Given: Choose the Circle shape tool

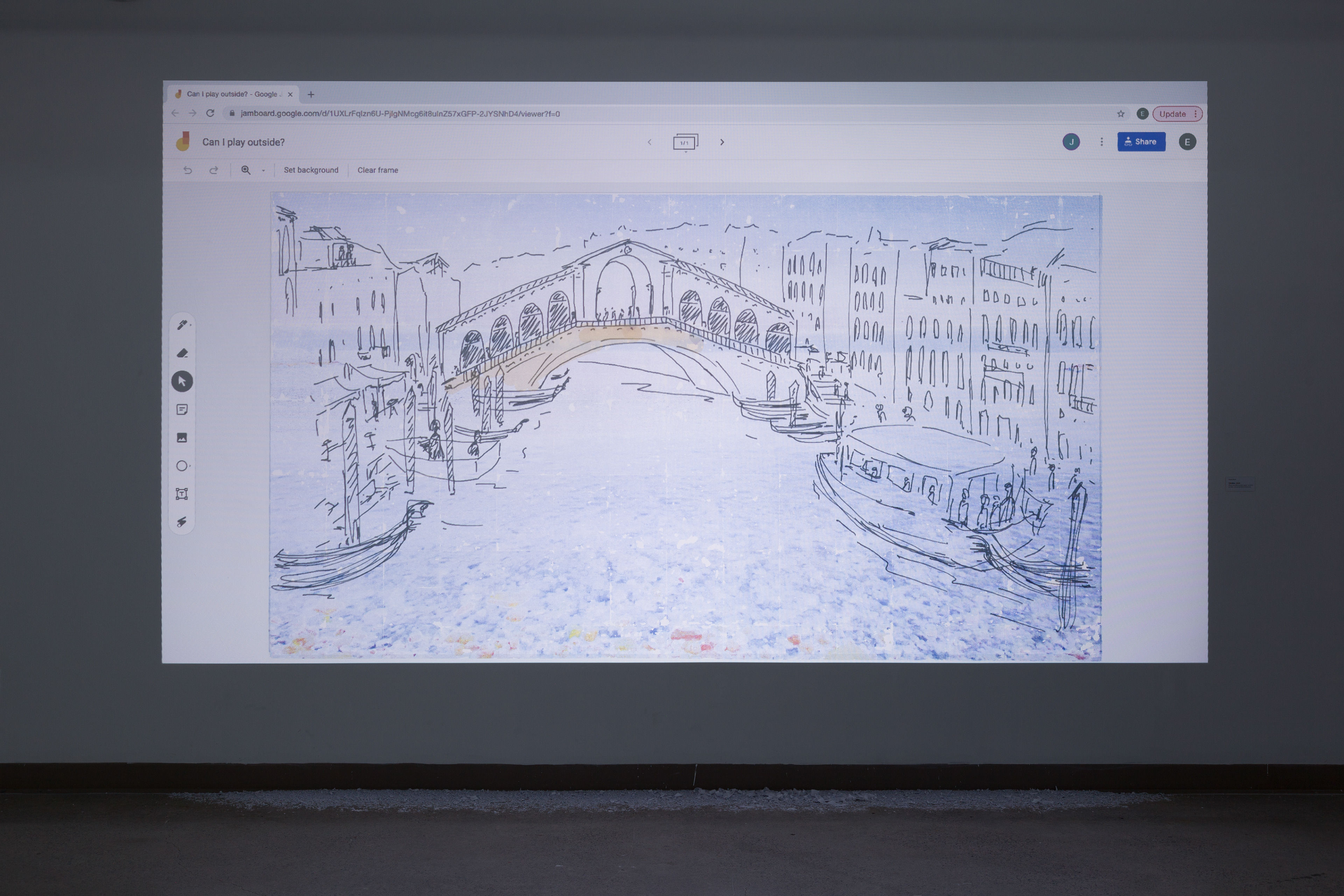Looking at the screenshot, I should pos(182,466).
